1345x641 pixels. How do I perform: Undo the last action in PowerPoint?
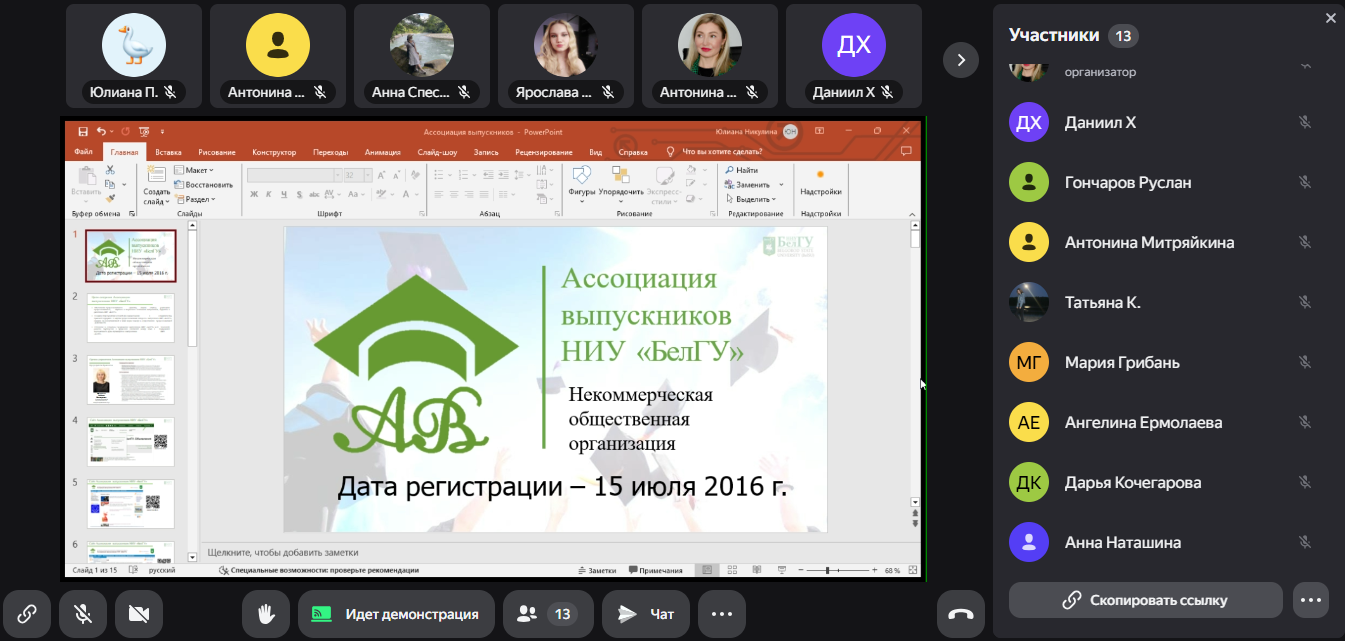(x=101, y=131)
